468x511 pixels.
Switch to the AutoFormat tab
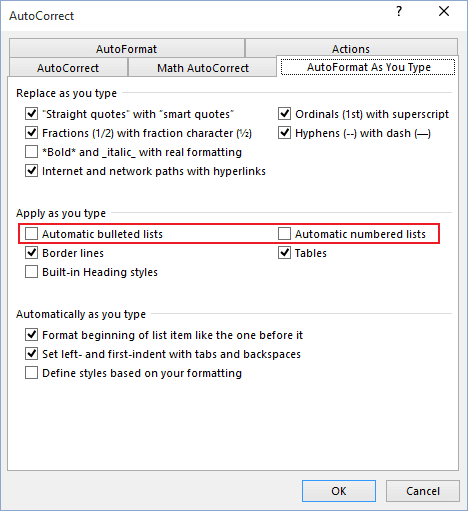[127, 49]
